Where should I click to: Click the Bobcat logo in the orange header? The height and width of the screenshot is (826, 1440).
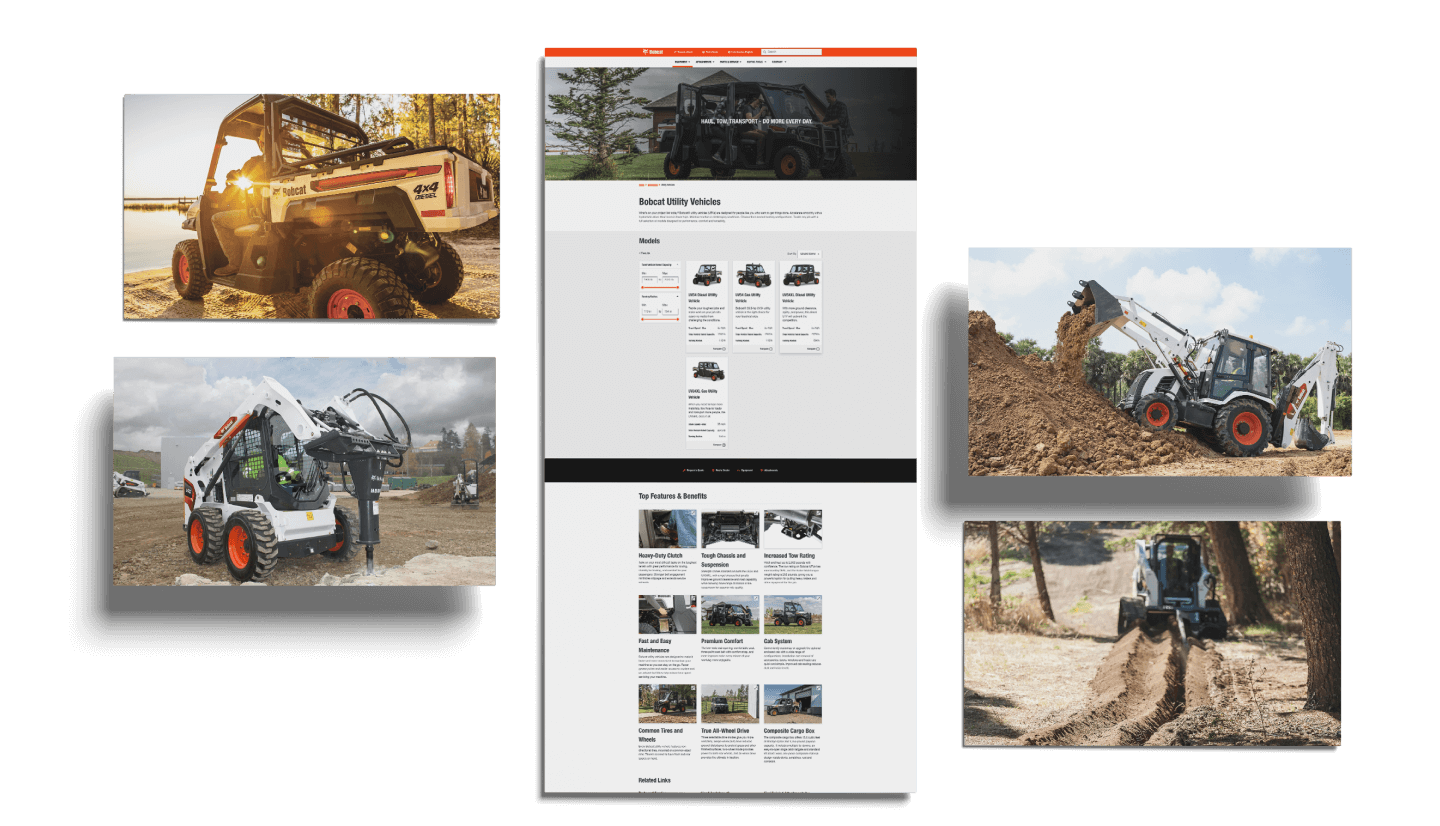(x=653, y=52)
